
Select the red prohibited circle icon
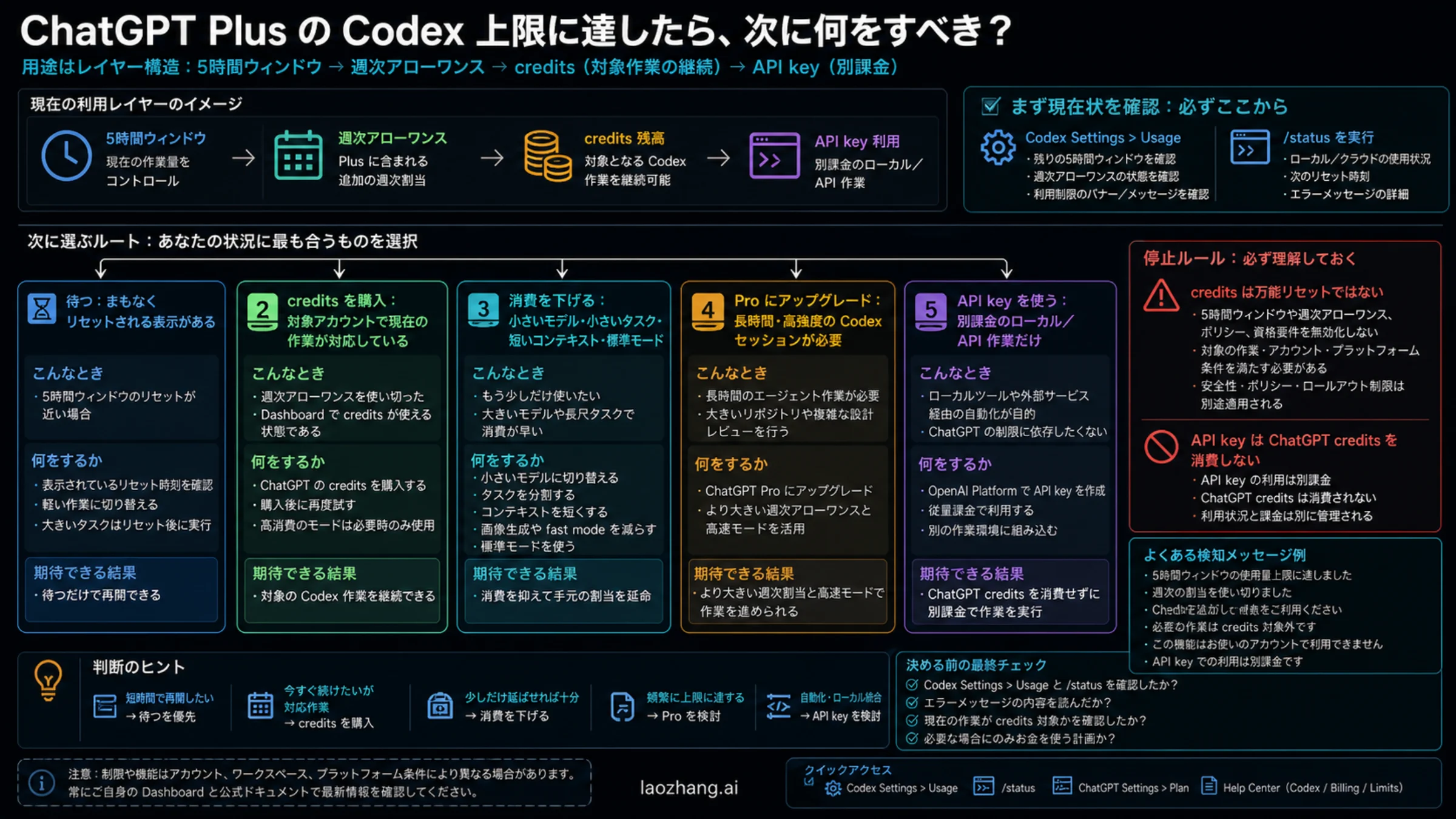click(x=1161, y=447)
